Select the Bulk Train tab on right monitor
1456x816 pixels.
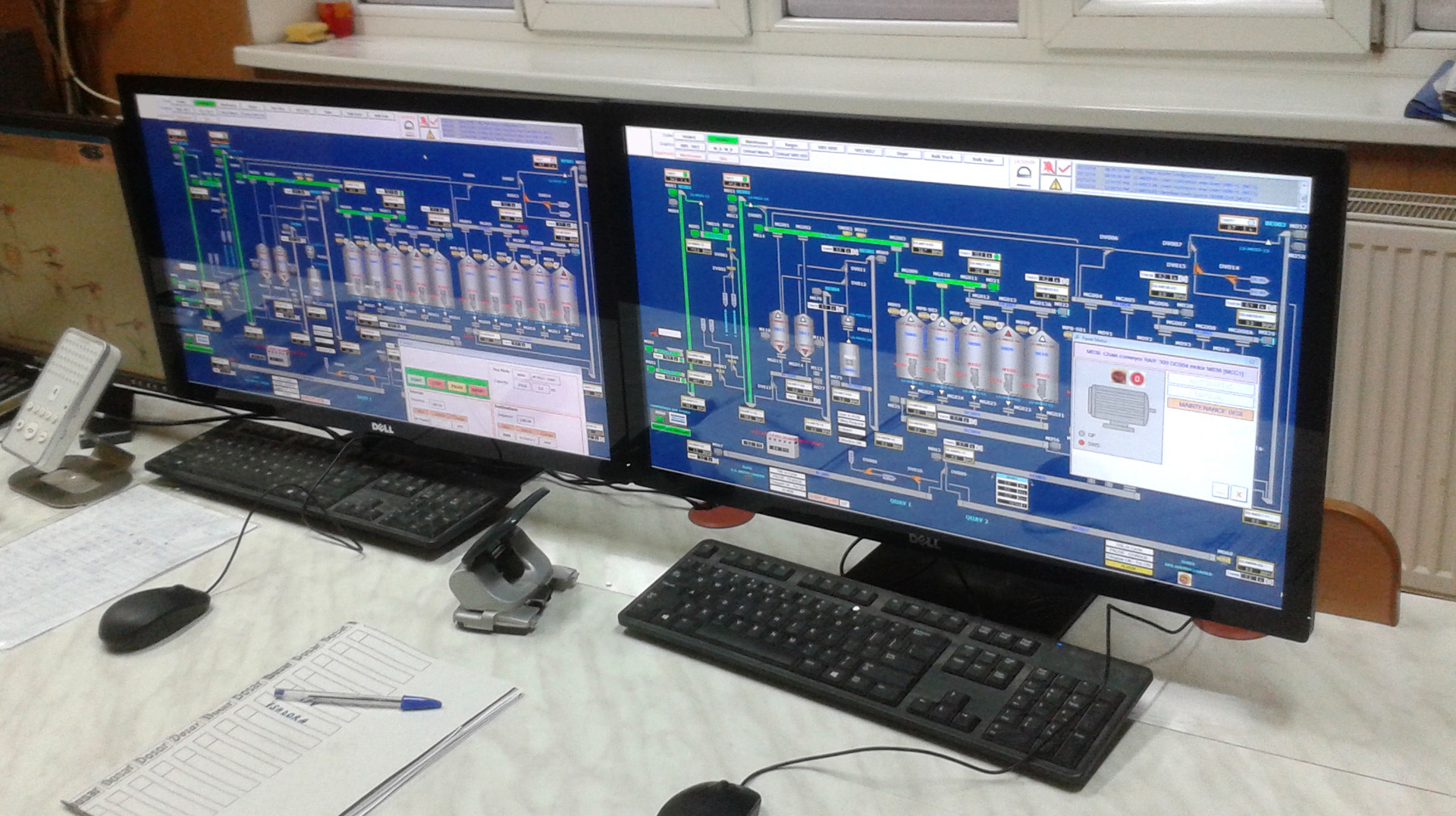984,160
